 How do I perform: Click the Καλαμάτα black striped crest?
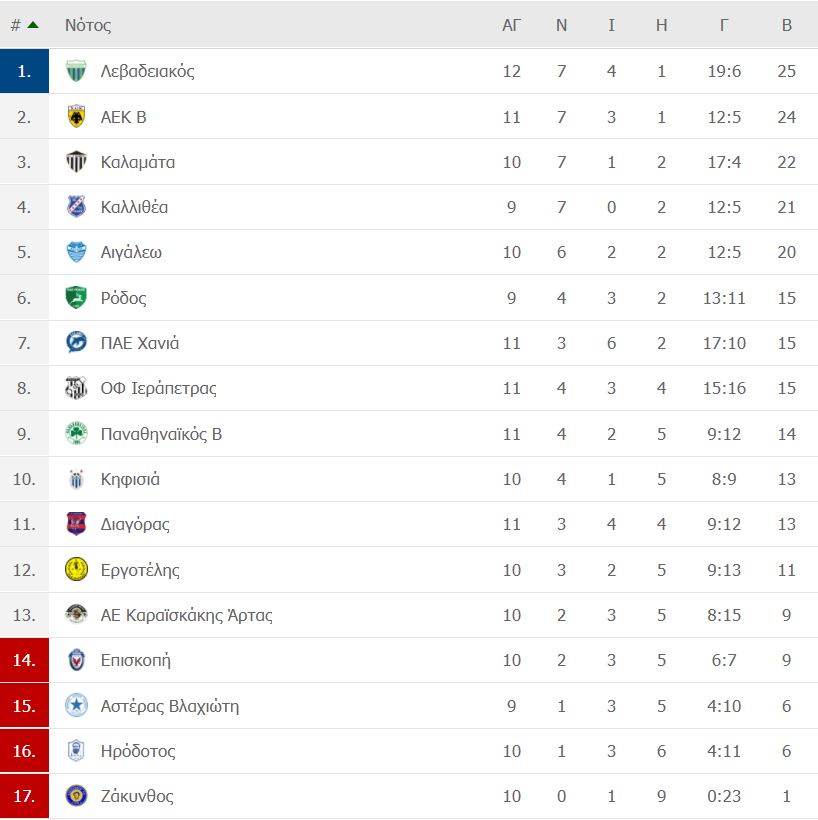[76, 162]
